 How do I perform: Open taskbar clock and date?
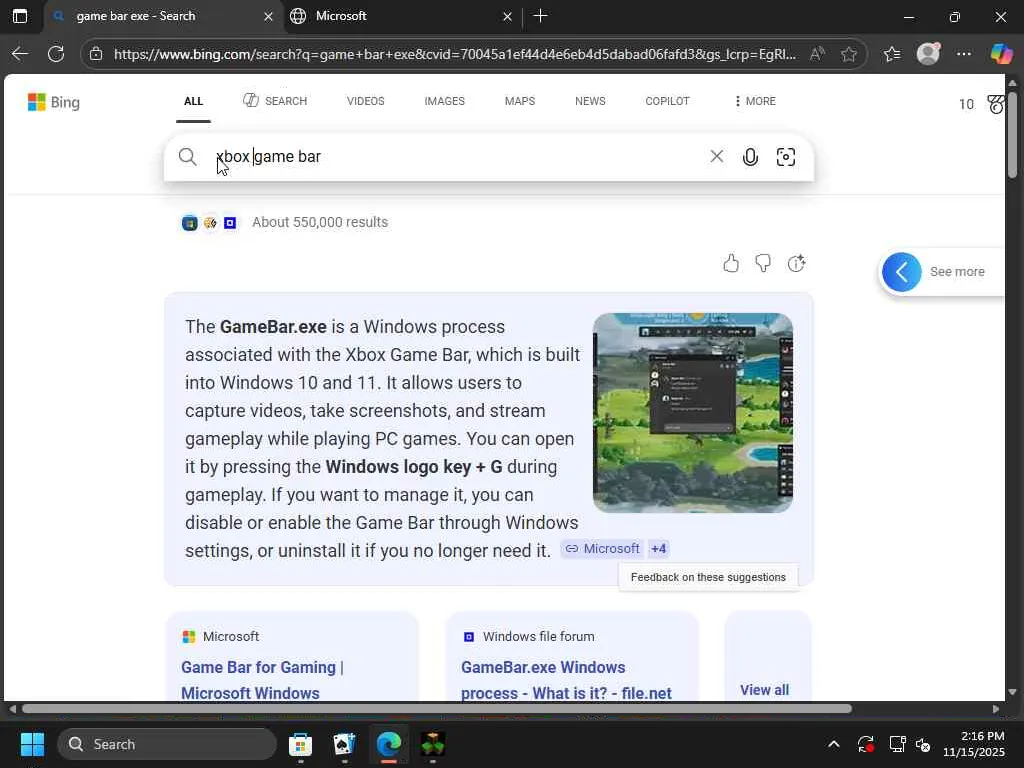[974, 744]
